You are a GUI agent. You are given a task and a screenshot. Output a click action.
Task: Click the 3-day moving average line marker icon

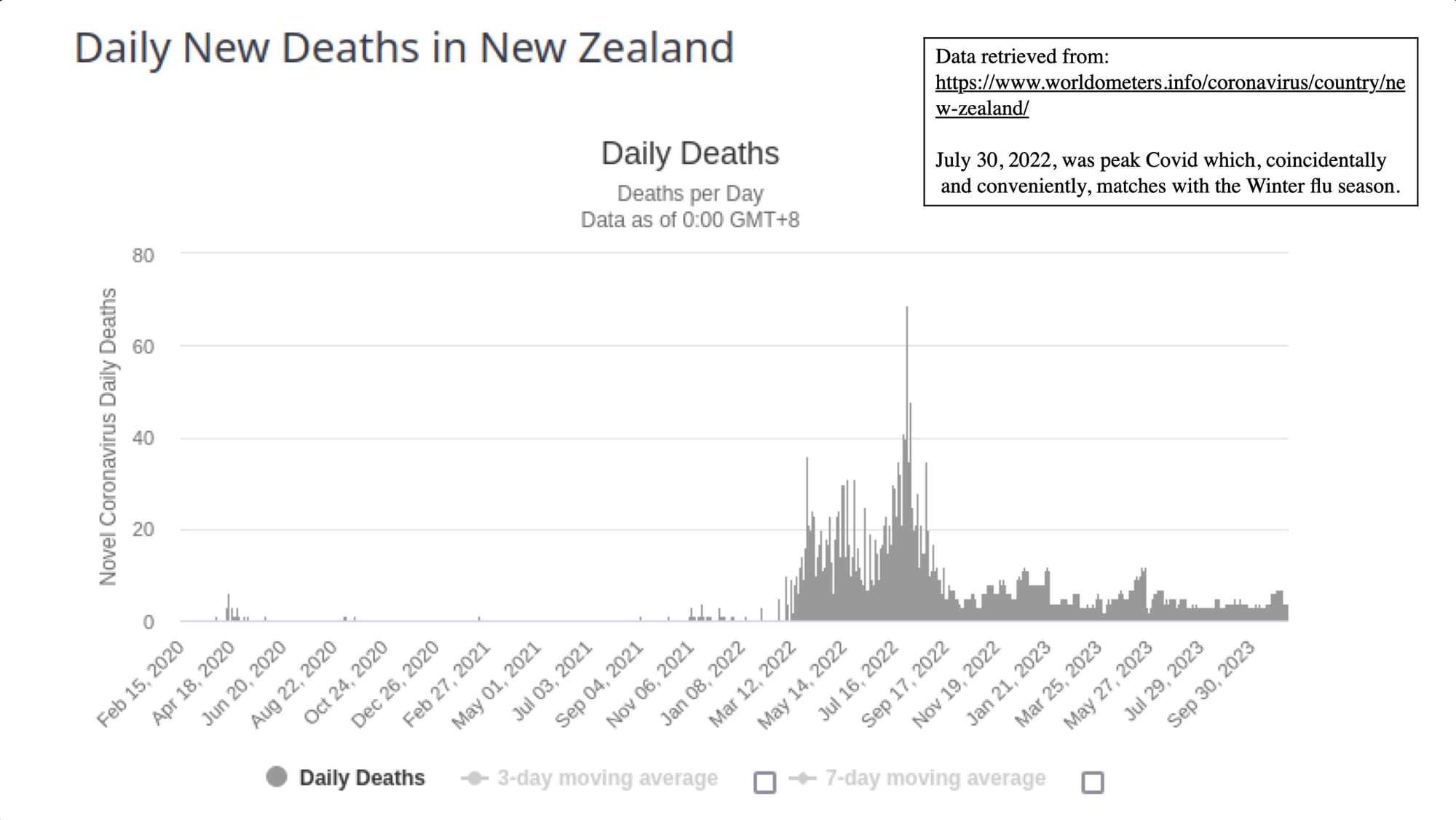pyautogui.click(x=475, y=778)
